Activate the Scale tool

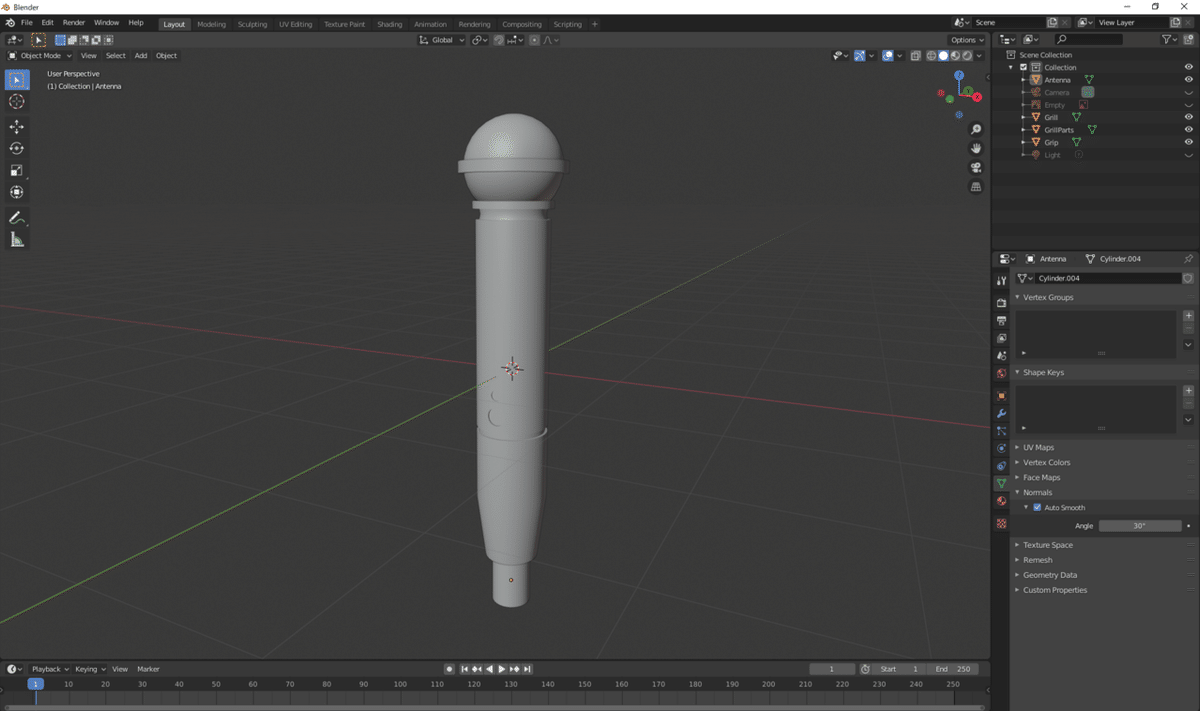click(17, 171)
